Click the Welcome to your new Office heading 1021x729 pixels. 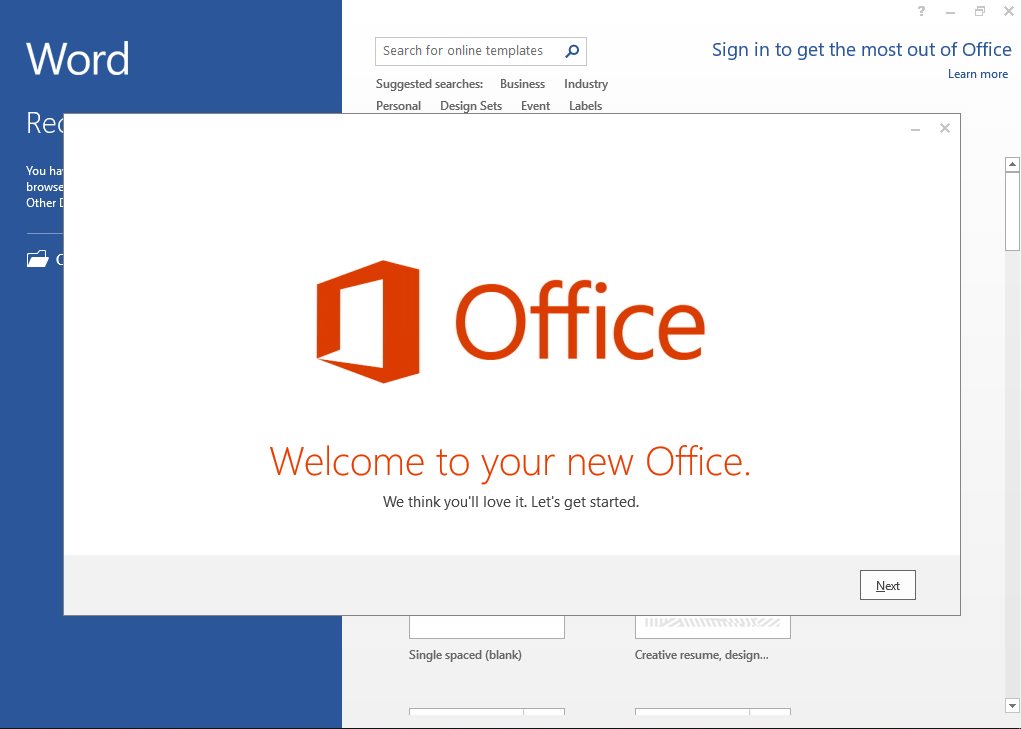(510, 461)
